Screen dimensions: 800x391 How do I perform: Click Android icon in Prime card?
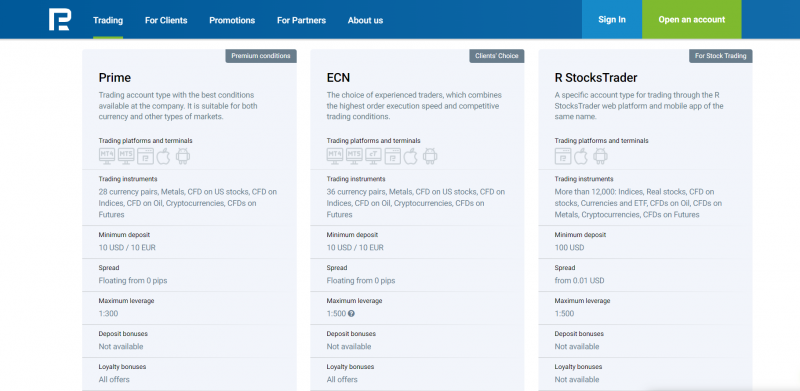click(x=183, y=156)
